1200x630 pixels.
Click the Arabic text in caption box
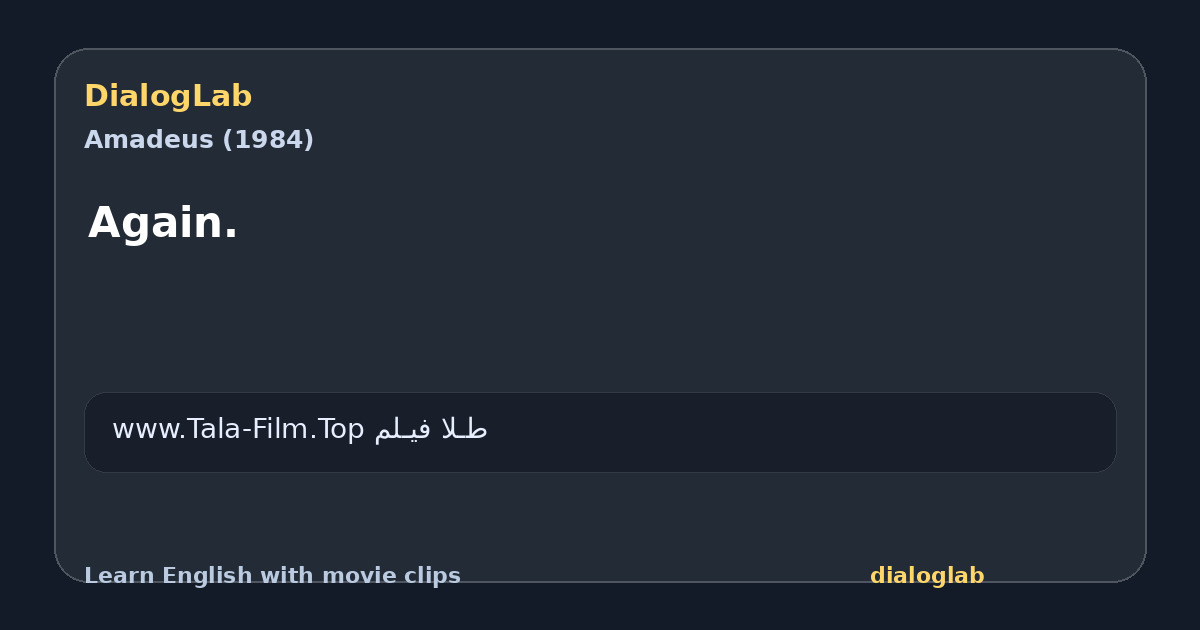[x=431, y=430]
